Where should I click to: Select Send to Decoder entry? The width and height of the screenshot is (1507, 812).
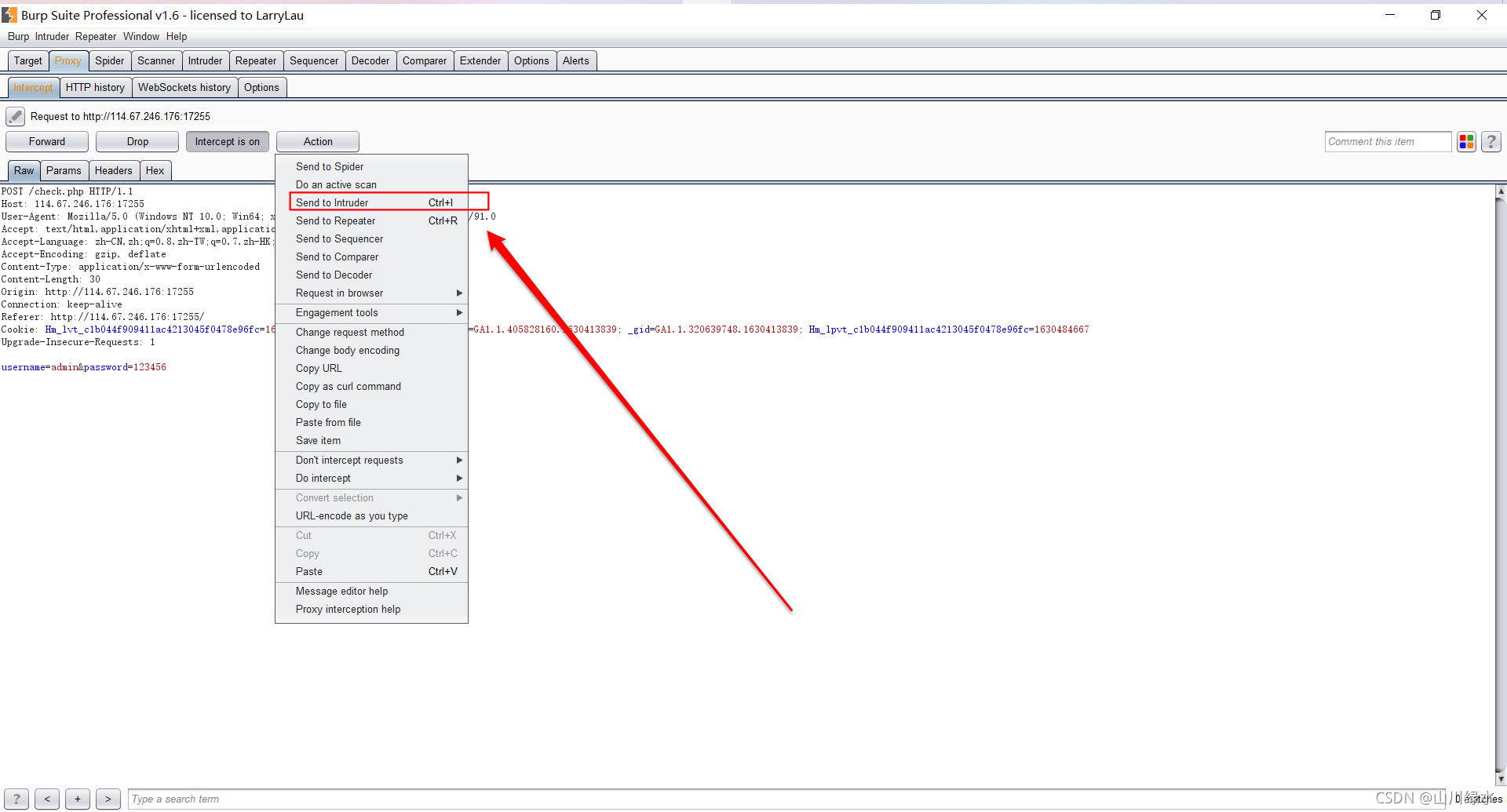[372, 275]
